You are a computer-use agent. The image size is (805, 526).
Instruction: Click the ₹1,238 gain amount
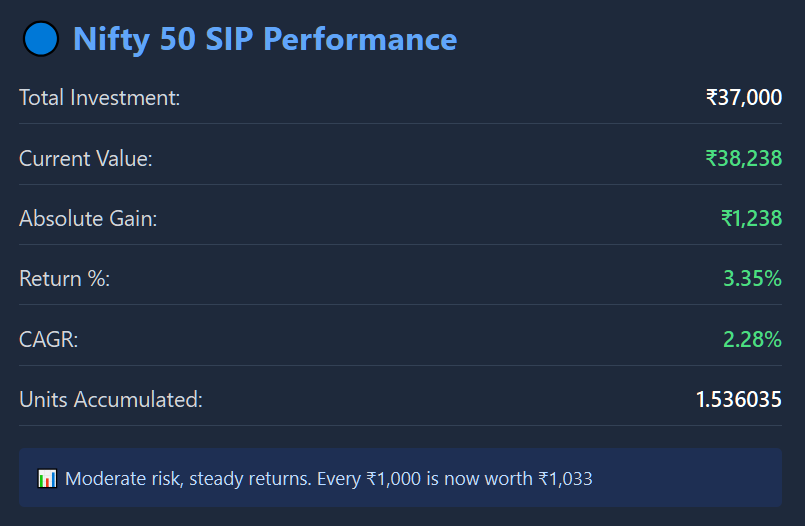(x=751, y=218)
